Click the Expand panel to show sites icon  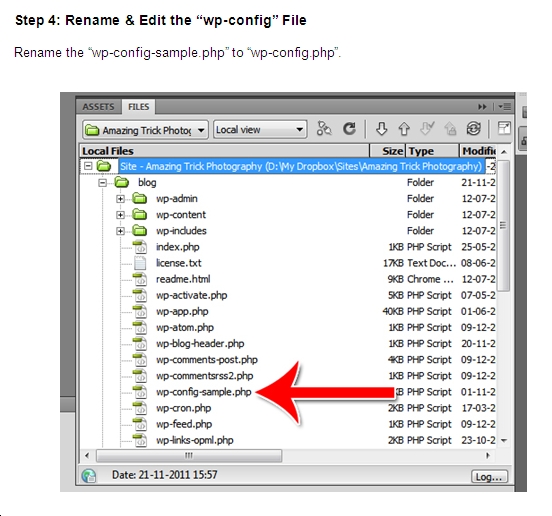click(x=504, y=128)
